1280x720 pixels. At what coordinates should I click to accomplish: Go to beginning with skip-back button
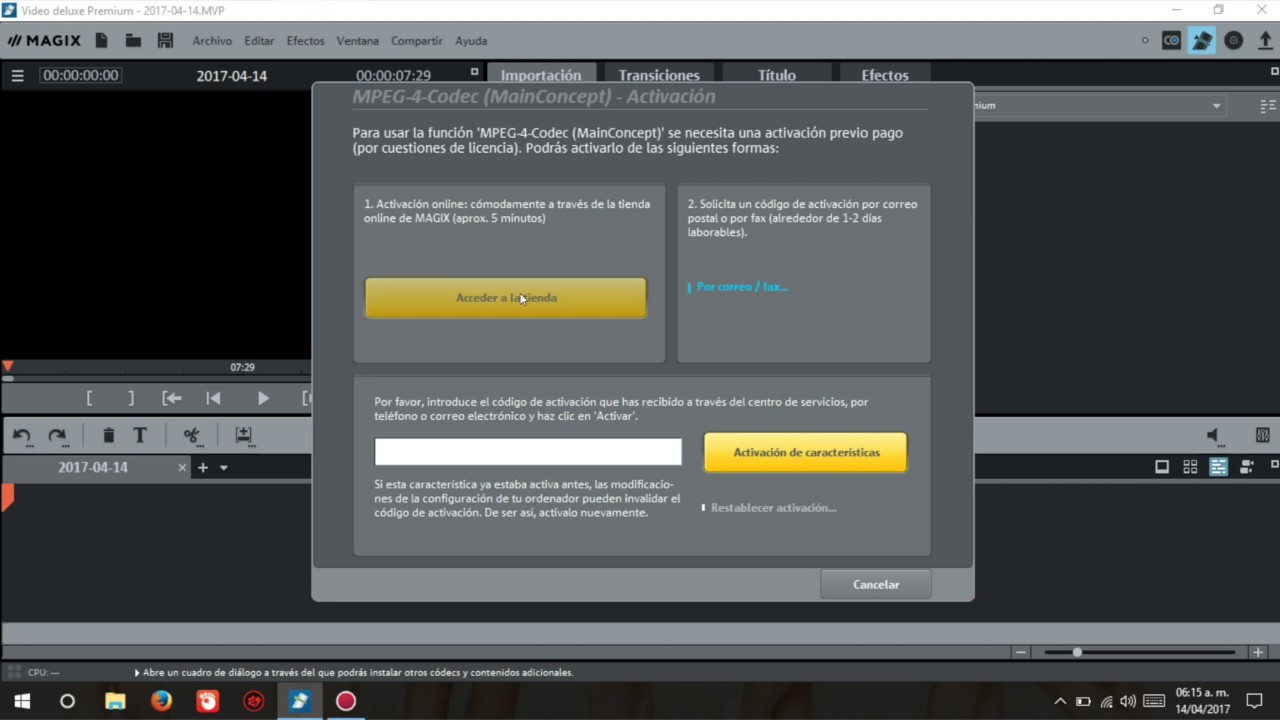tap(213, 398)
